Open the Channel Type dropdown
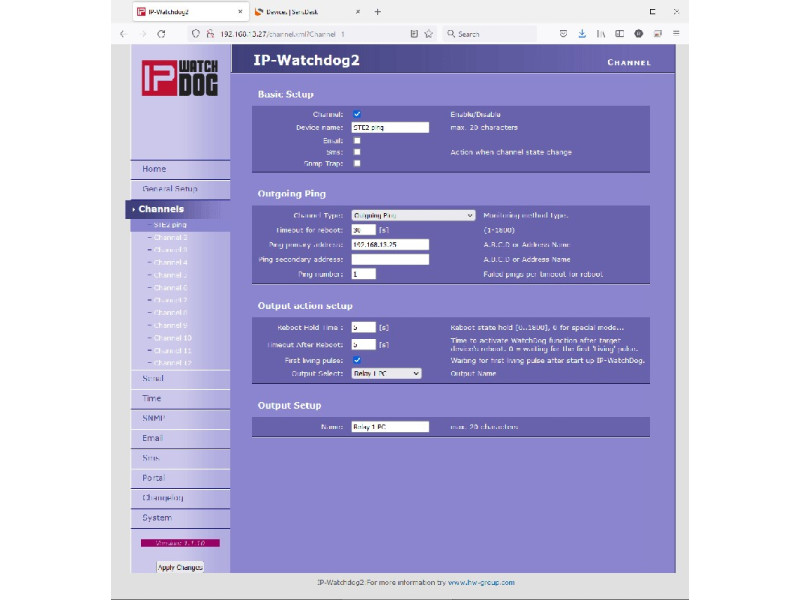Screen dimensions: 800x600 coord(413,215)
